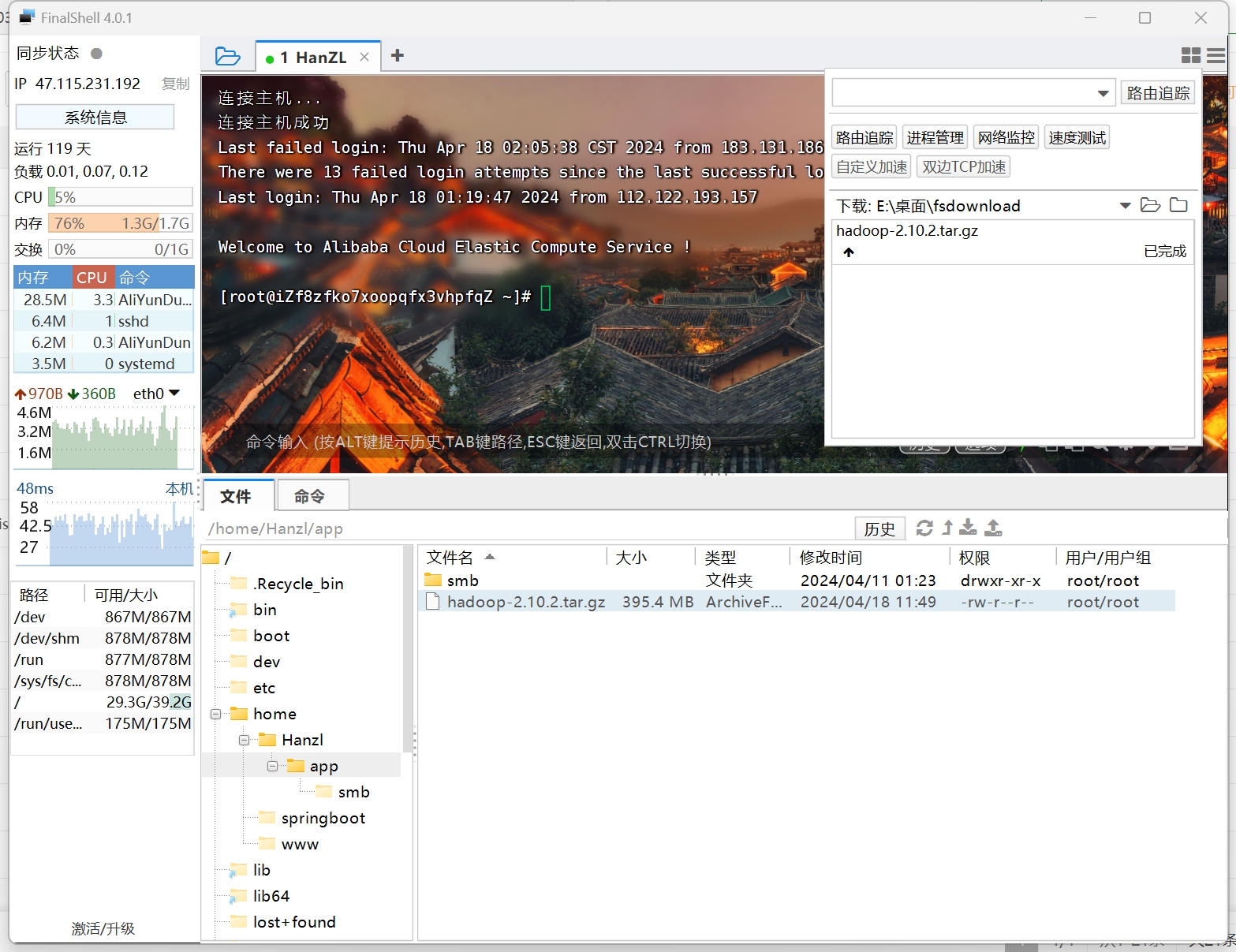Open the eth0 network interface dropdown

174,393
